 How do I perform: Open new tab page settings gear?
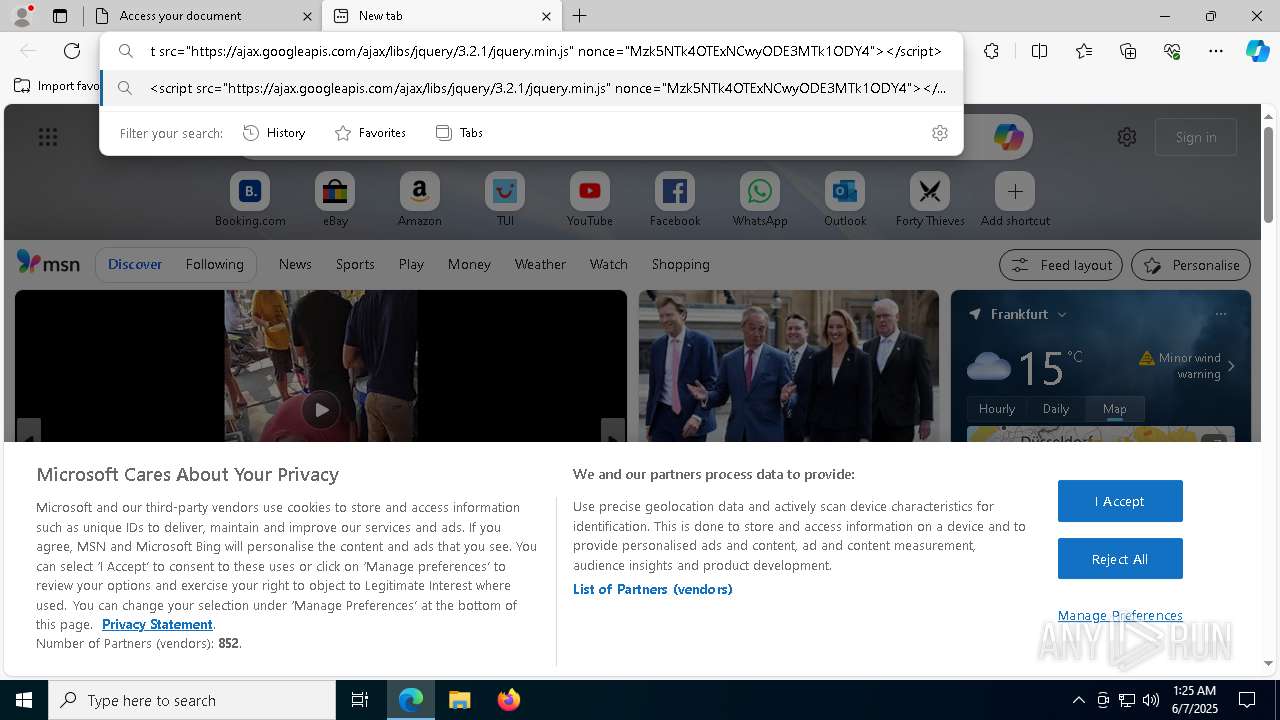(1127, 137)
